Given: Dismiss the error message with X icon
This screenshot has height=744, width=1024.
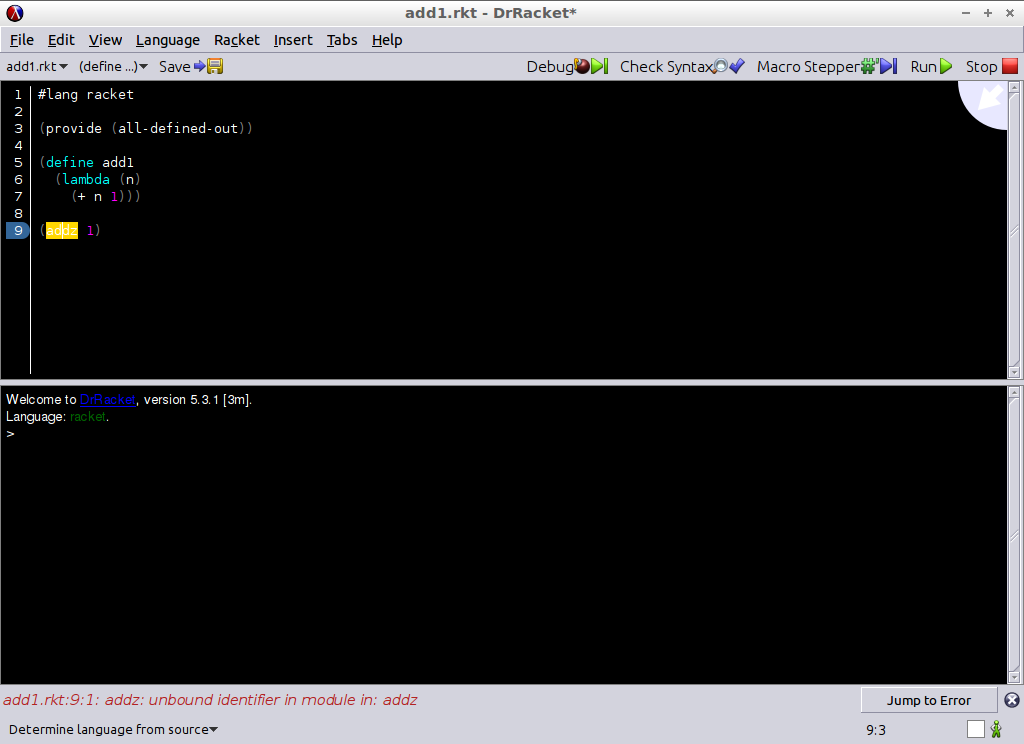Looking at the screenshot, I should [1012, 700].
